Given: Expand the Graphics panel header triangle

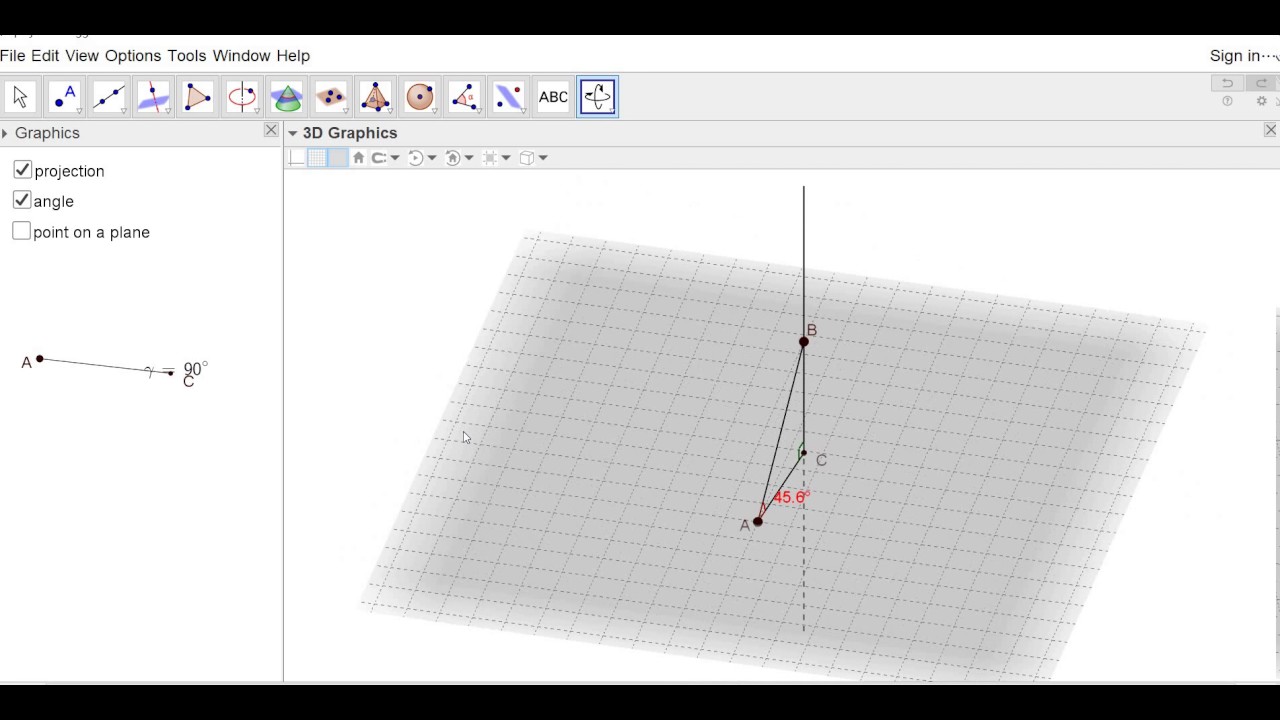Looking at the screenshot, I should click(5, 133).
